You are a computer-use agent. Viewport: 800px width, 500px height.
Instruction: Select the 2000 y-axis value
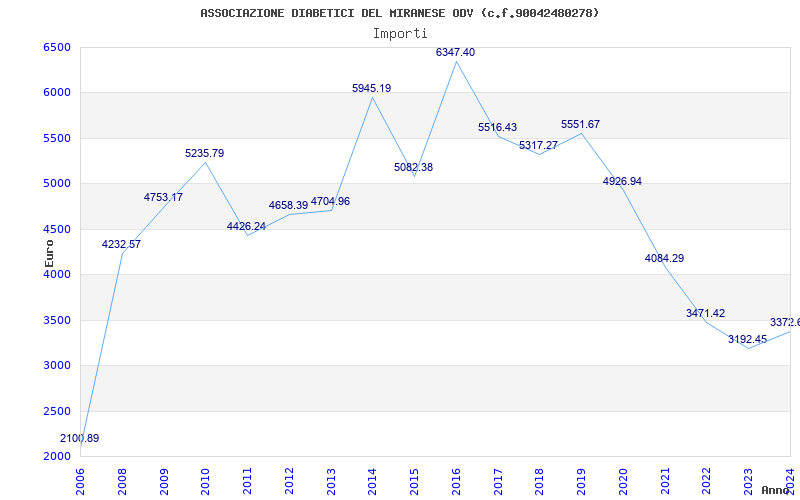[57, 457]
